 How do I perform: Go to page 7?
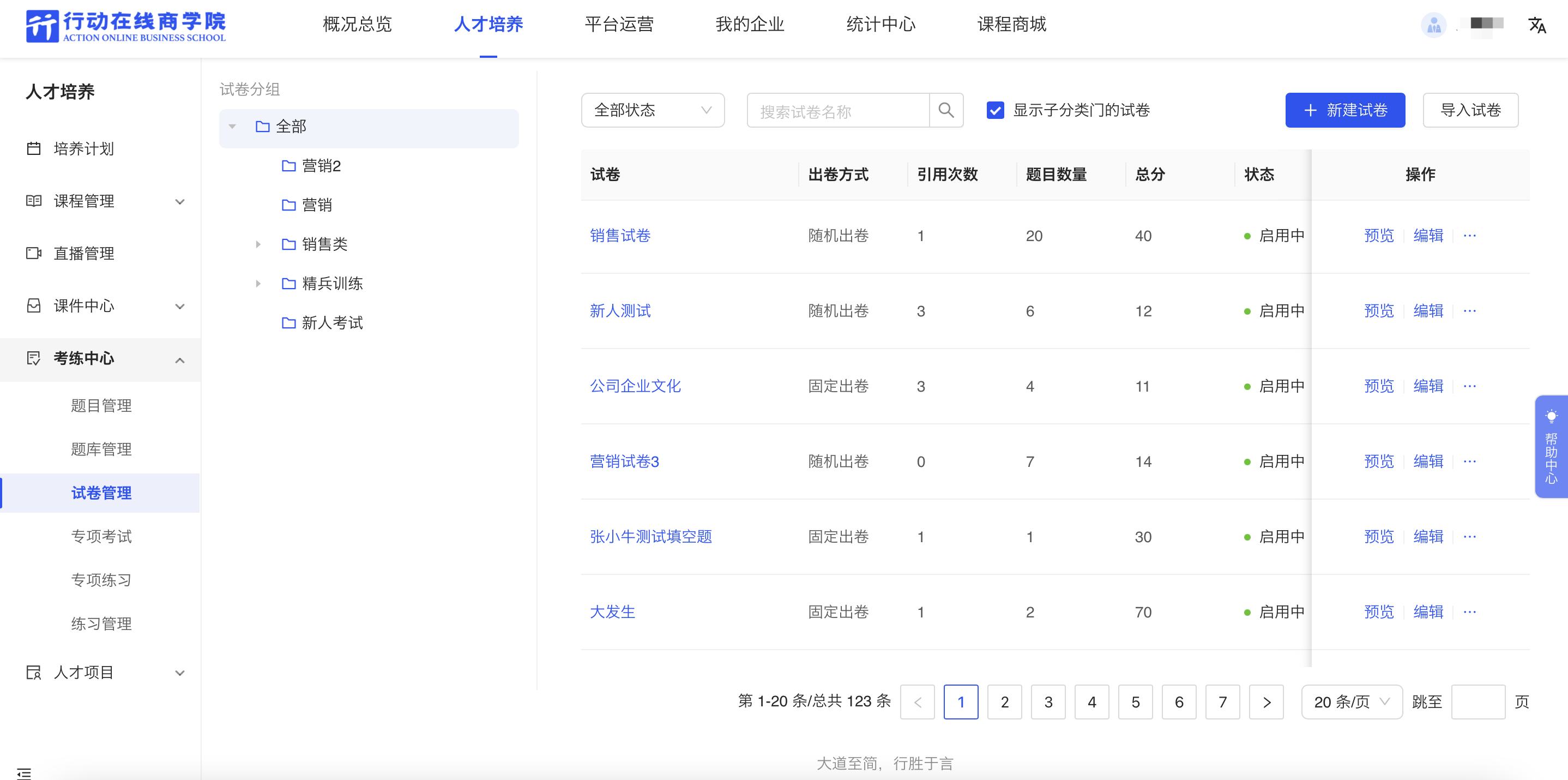tap(1222, 702)
